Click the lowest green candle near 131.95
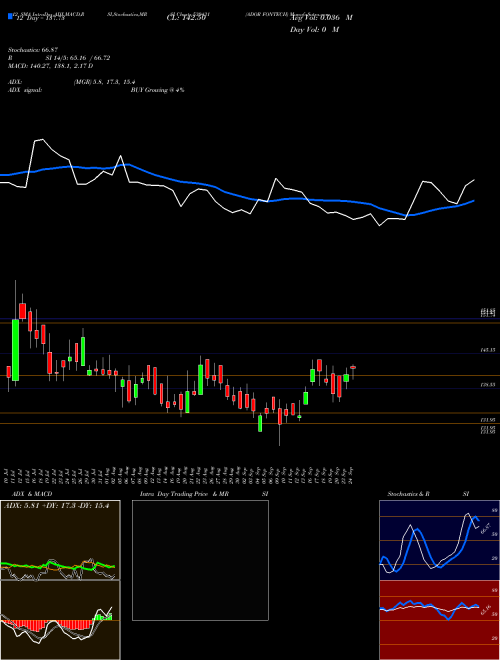This screenshot has width=500, height=660. 260,423
